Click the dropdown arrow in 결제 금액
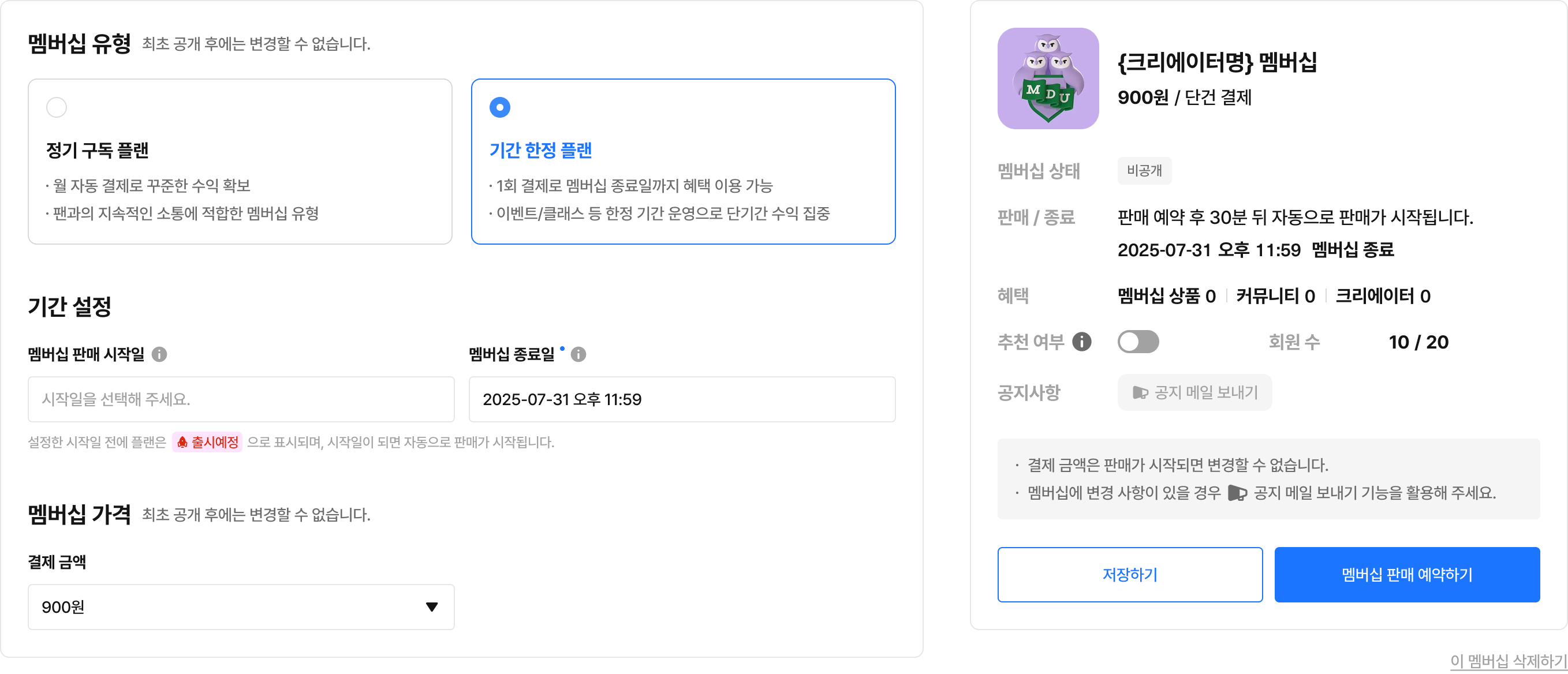Viewport: 1568px width, 674px height. click(x=432, y=606)
